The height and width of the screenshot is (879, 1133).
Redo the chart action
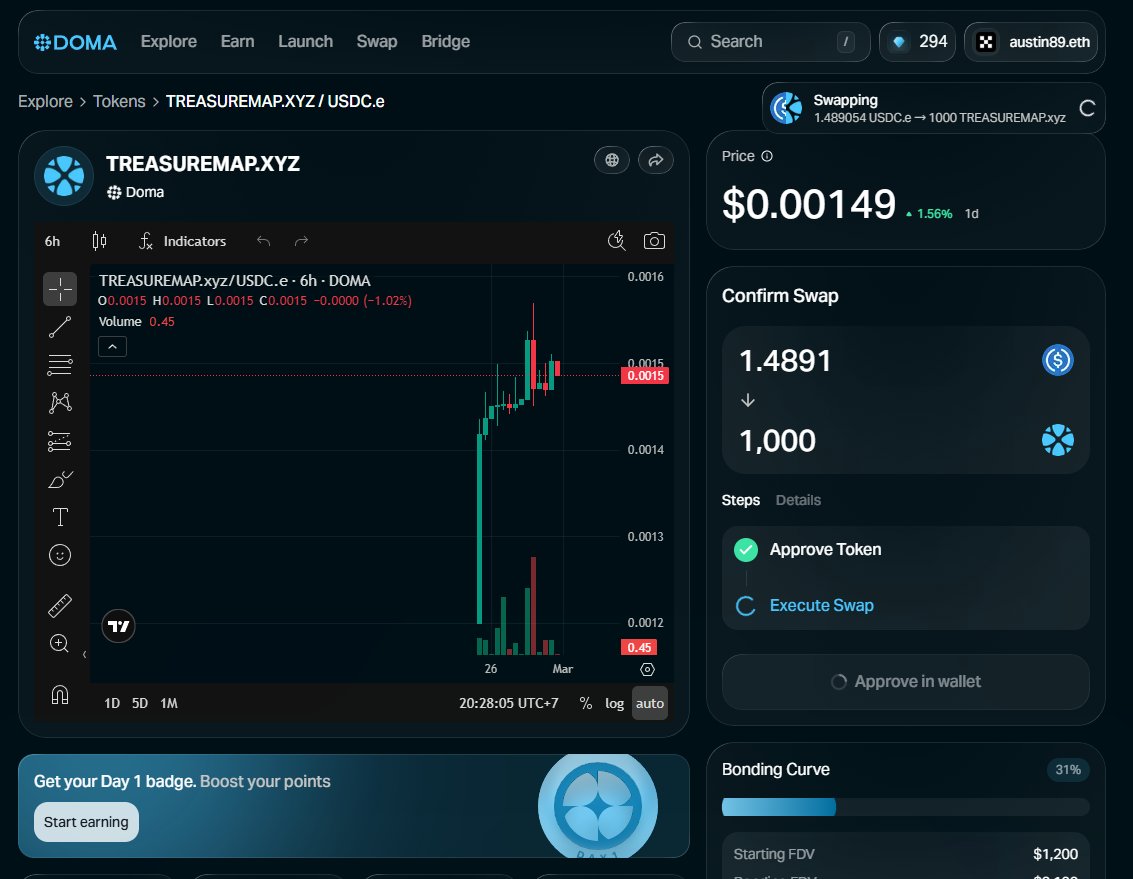[301, 241]
